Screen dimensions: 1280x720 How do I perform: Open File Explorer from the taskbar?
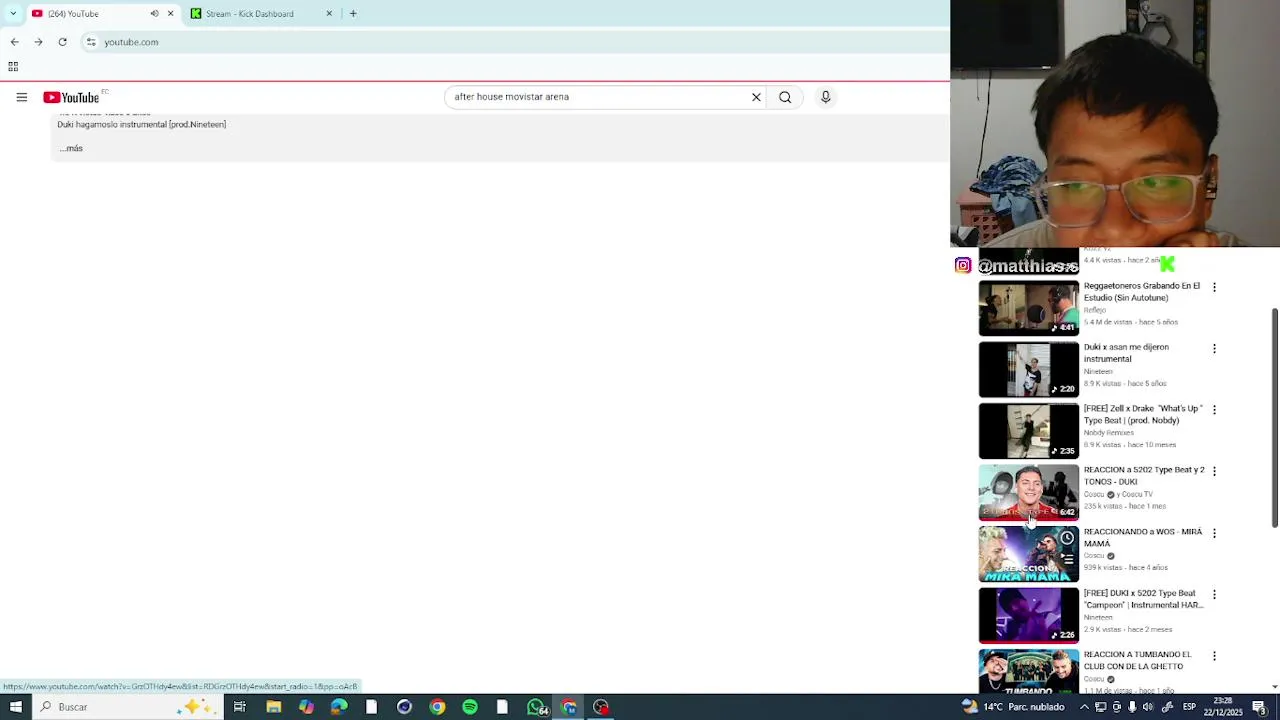pyautogui.click(x=273, y=707)
